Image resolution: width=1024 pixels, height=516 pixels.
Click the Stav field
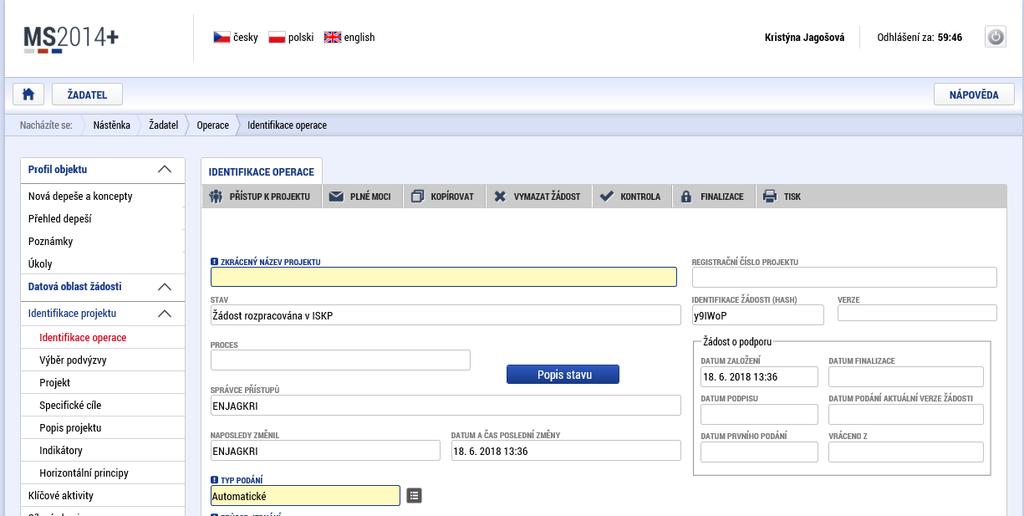(445, 315)
